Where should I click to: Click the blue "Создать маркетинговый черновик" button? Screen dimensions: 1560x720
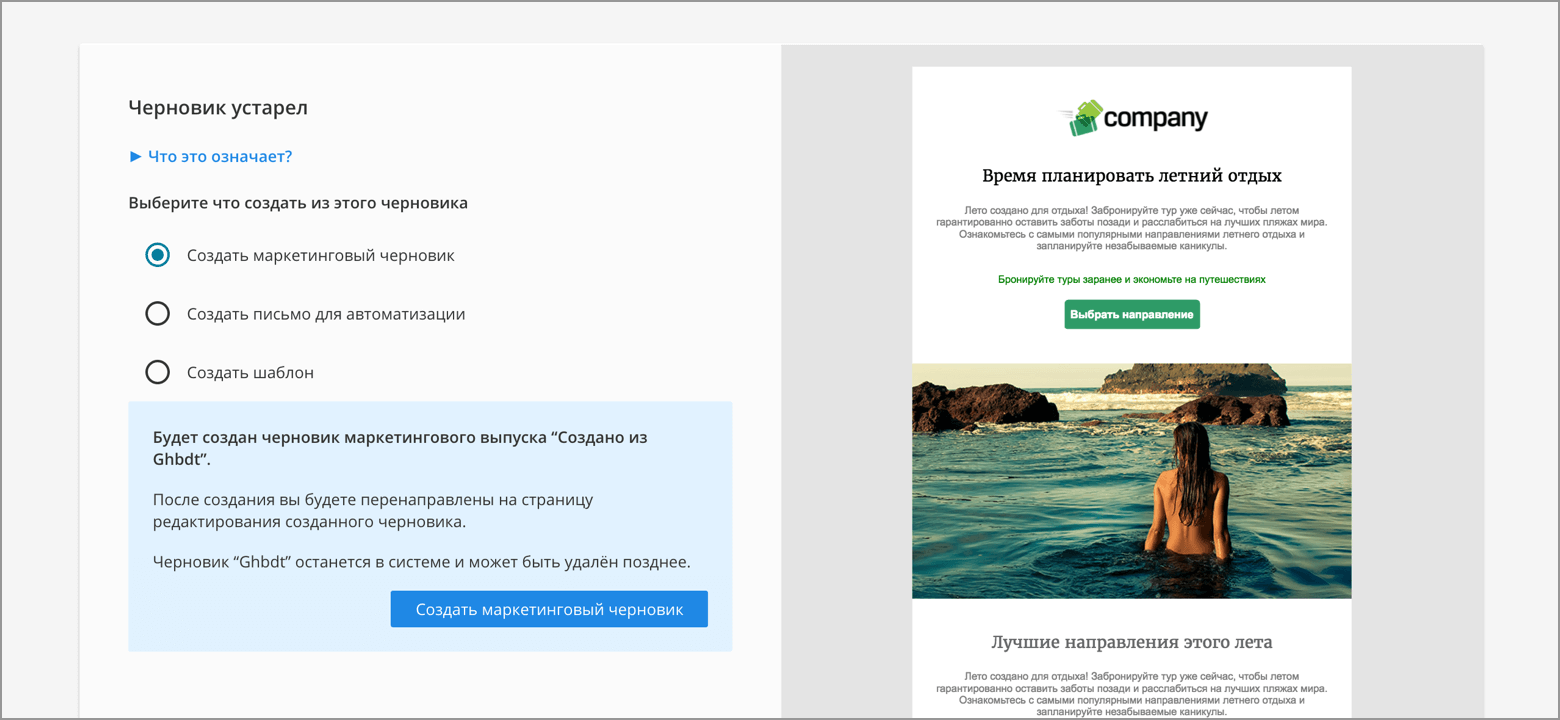548,608
